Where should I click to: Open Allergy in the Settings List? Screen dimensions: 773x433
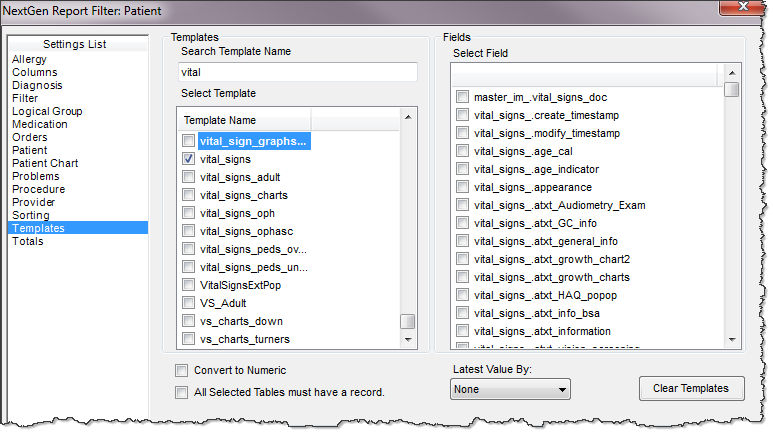click(29, 59)
